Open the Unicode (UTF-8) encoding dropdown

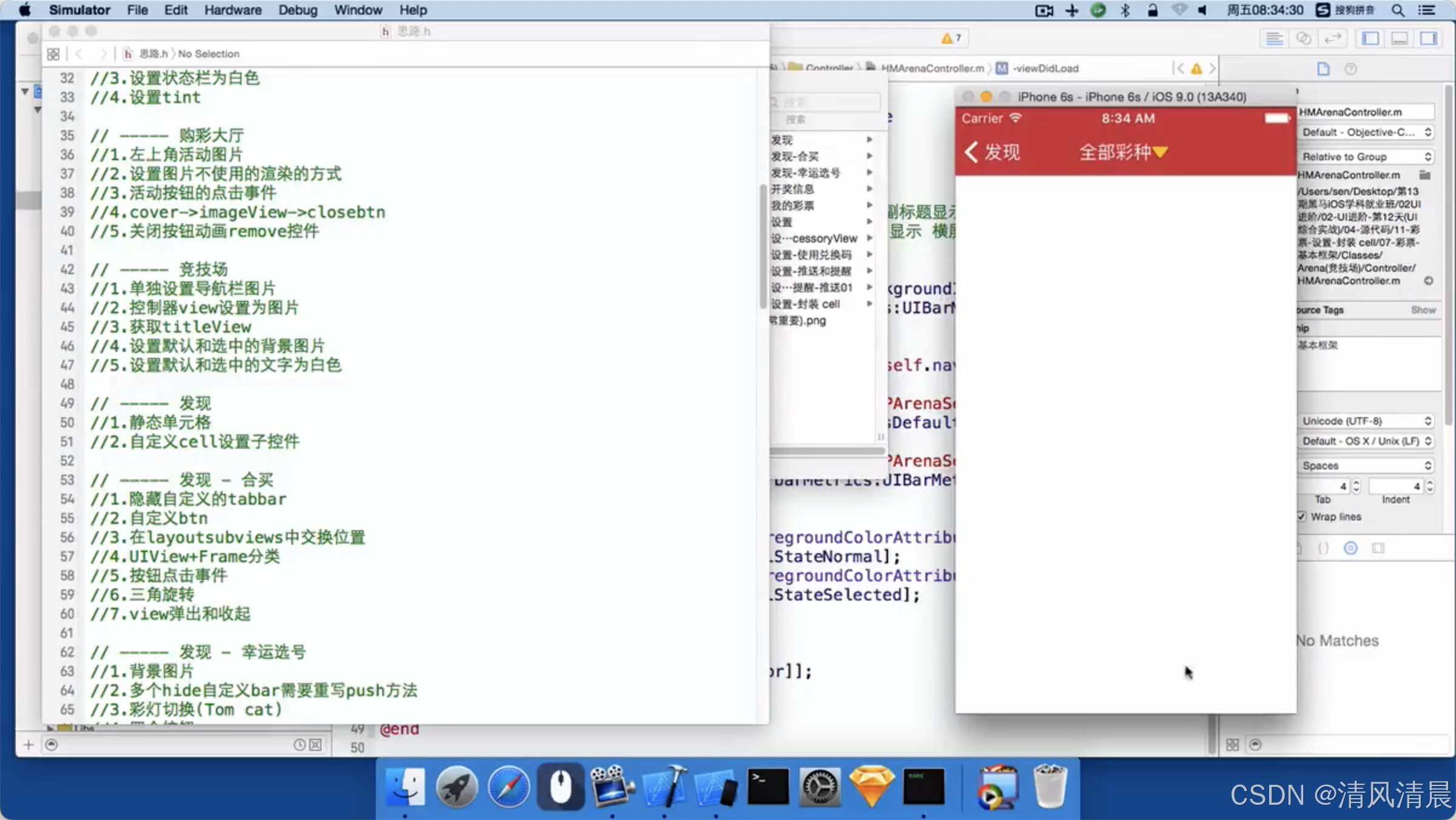1366,421
